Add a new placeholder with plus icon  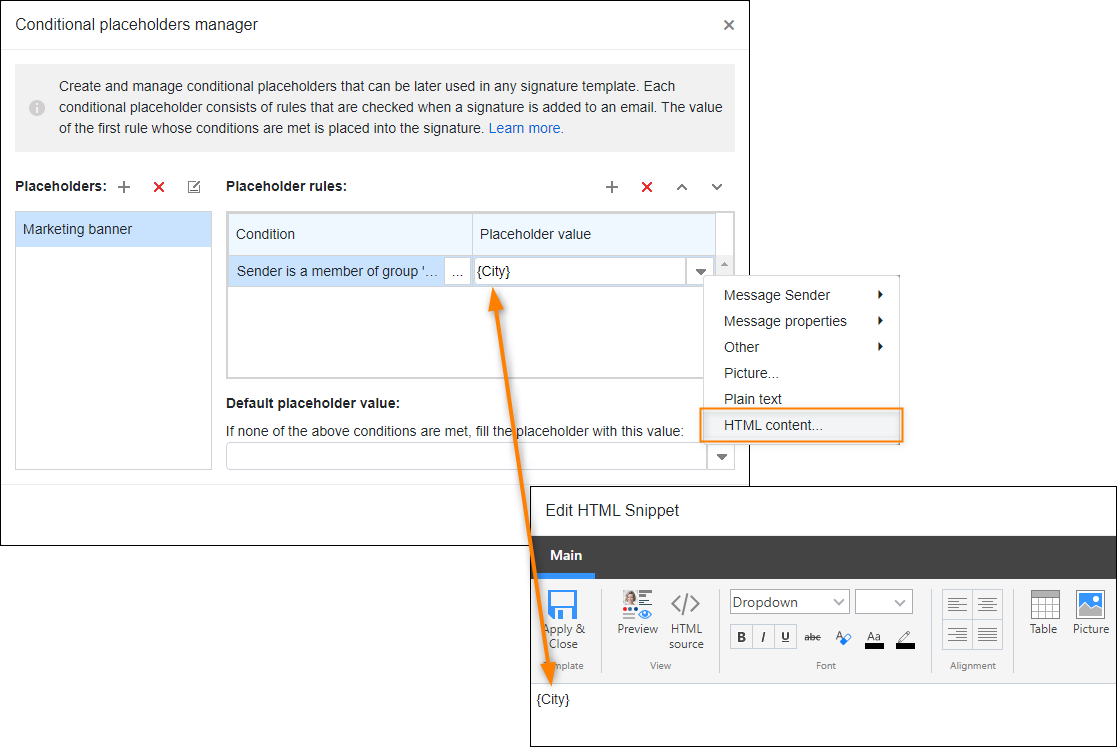[124, 187]
